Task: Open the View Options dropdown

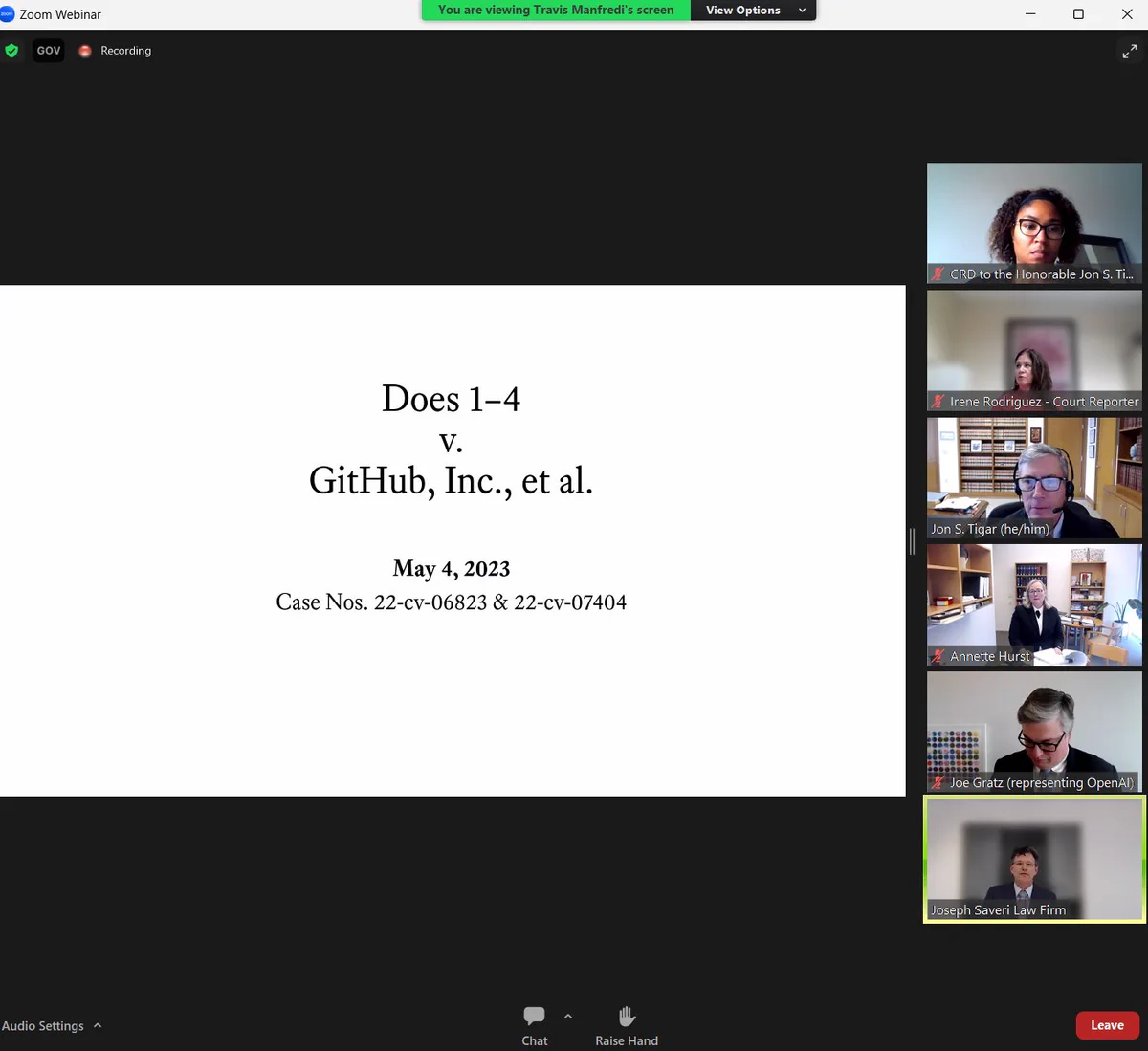Action: (x=755, y=11)
